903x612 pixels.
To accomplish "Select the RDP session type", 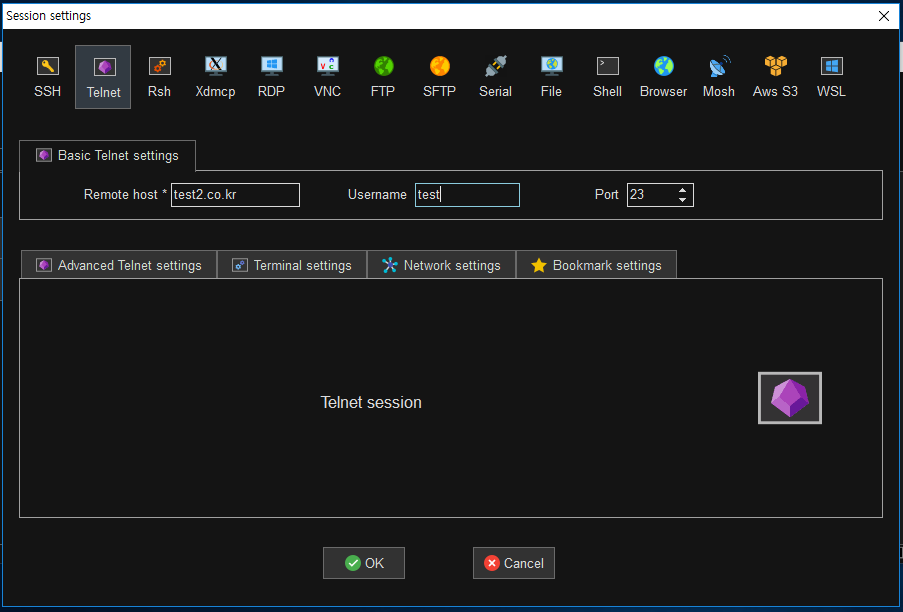I will [271, 77].
